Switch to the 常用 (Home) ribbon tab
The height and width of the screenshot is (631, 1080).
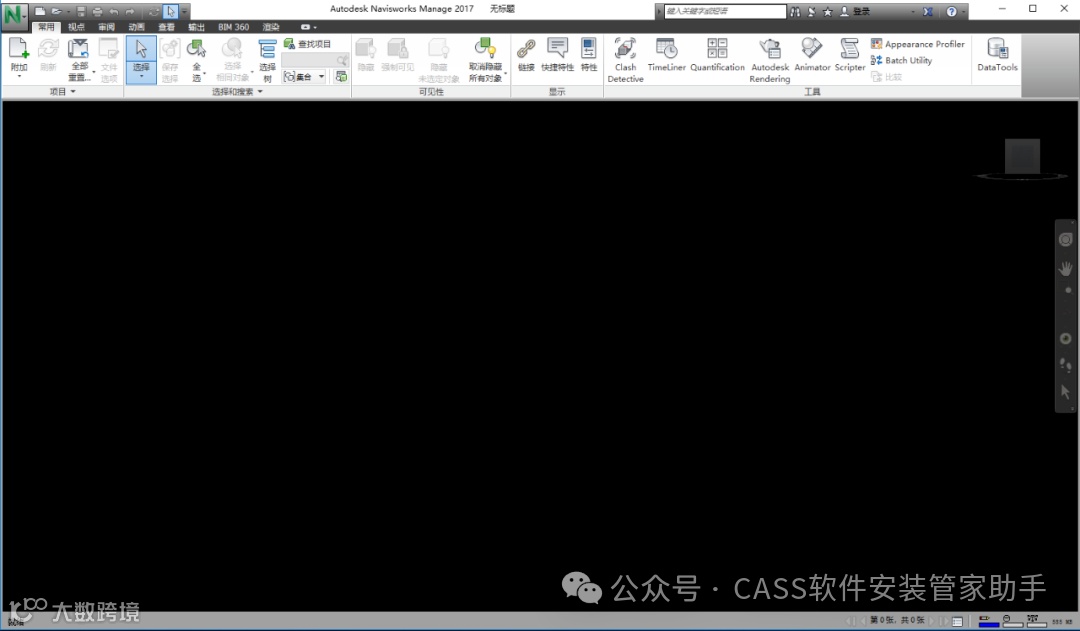46,27
